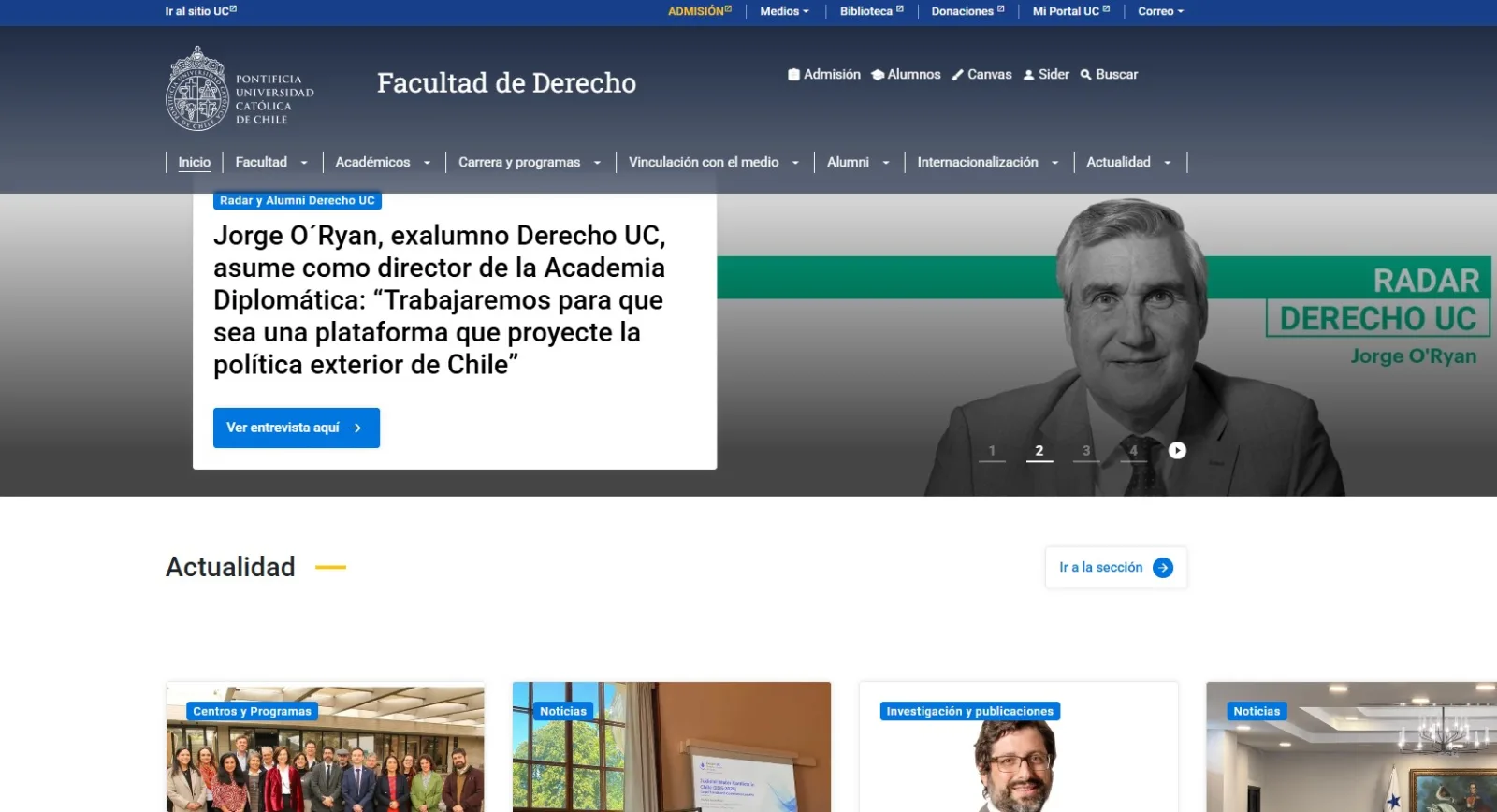Click external link icon next to Mi Portal UC
This screenshot has width=1497, height=812.
click(1107, 9)
